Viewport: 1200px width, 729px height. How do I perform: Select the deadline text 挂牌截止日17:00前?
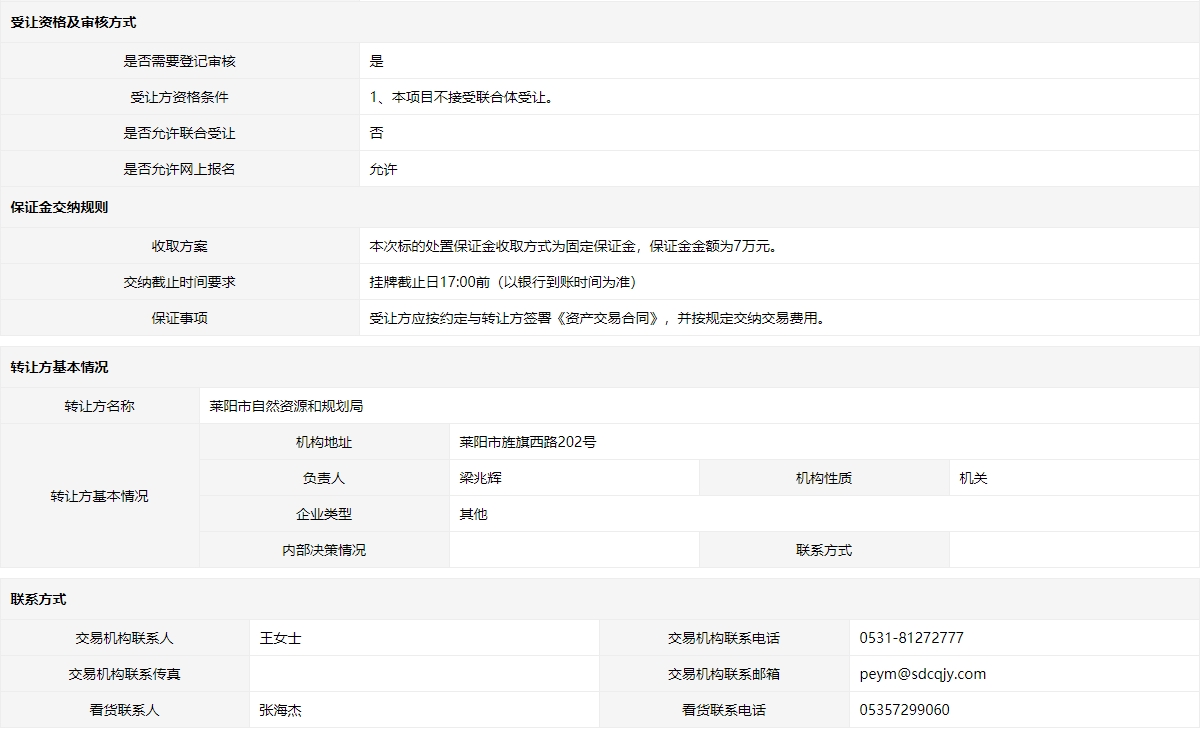tap(429, 282)
